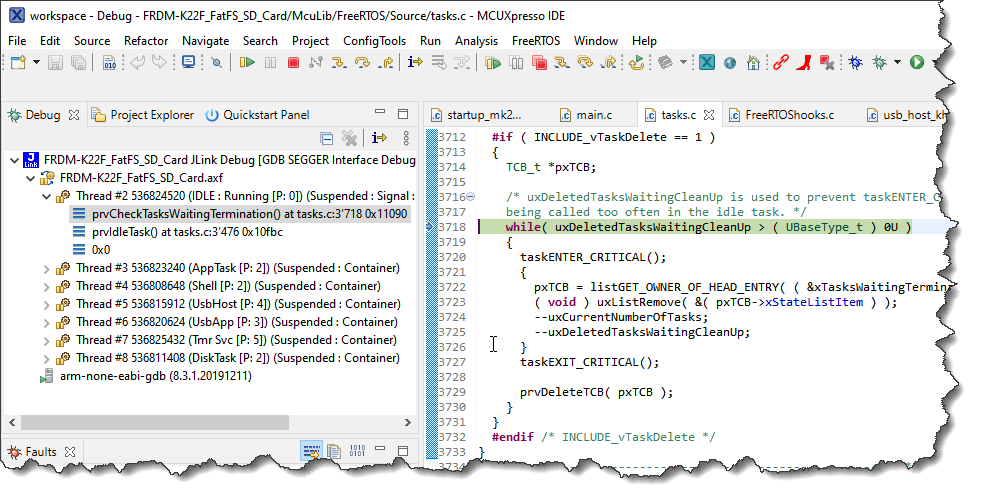Click the blue bug Debug icon
Image resolution: width=981 pixels, height=499 pixels.
856,63
